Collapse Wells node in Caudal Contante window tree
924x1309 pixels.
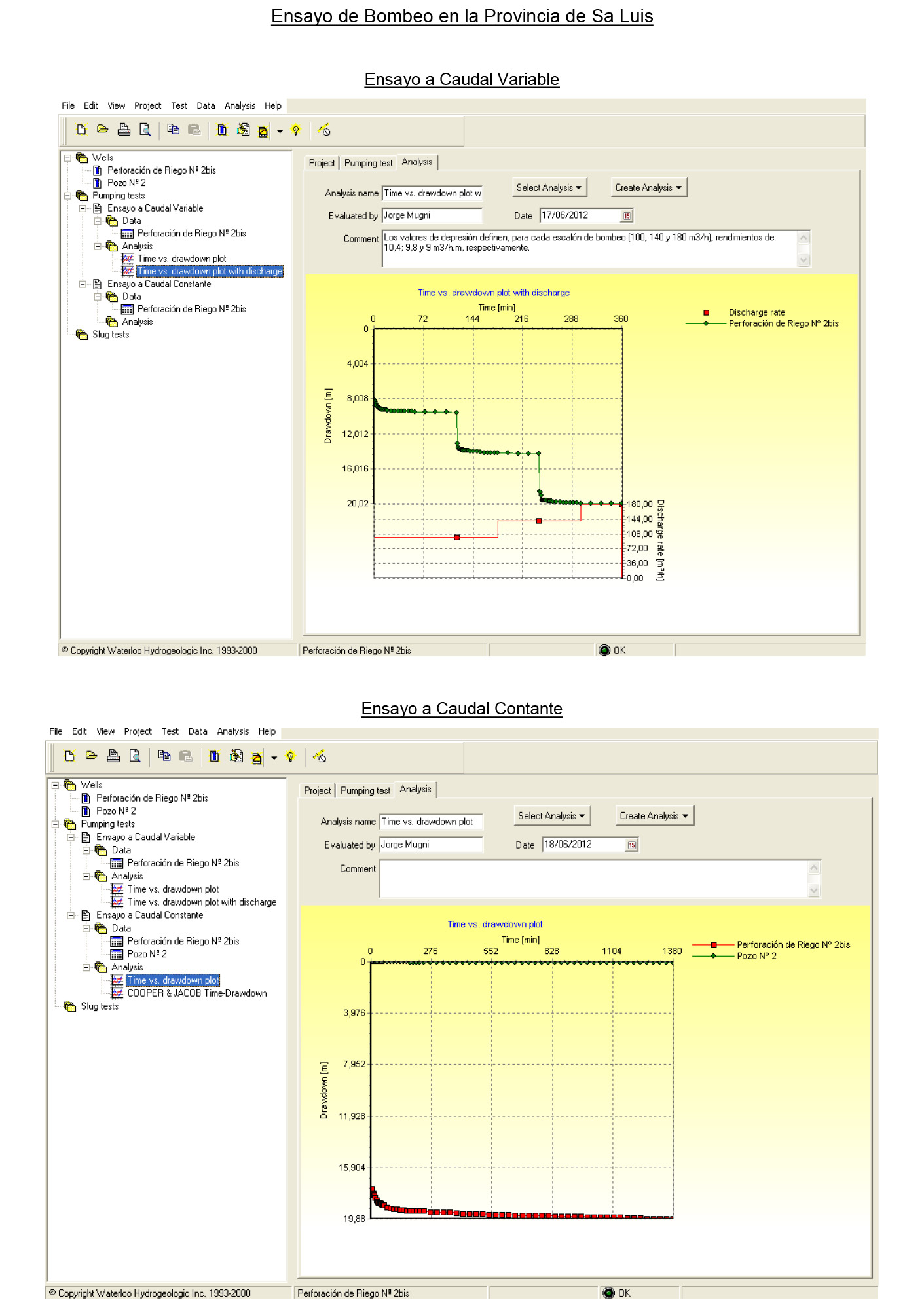56,785
